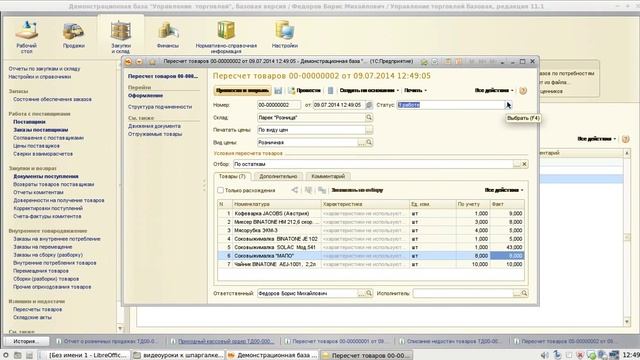The height and width of the screenshot is (360, 640).
Task: Open Все действия menu in the background list
Action: [x=597, y=139]
